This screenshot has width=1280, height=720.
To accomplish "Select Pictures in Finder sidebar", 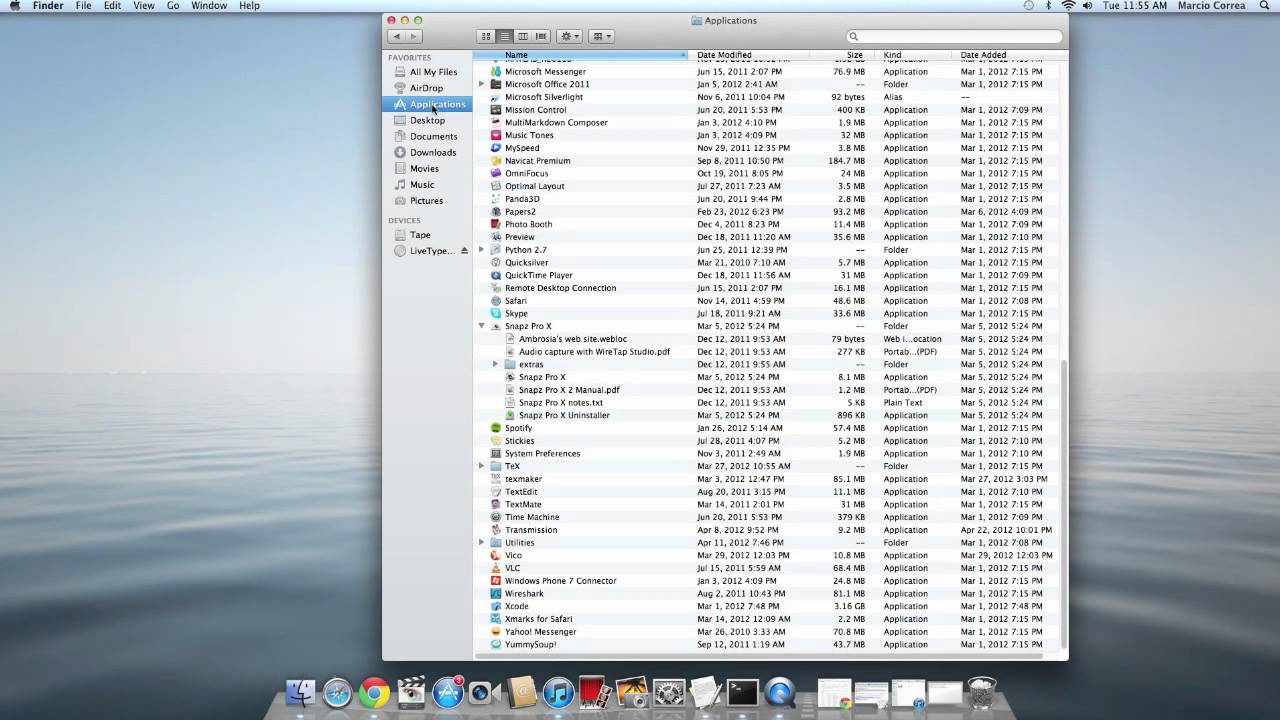I will point(427,200).
